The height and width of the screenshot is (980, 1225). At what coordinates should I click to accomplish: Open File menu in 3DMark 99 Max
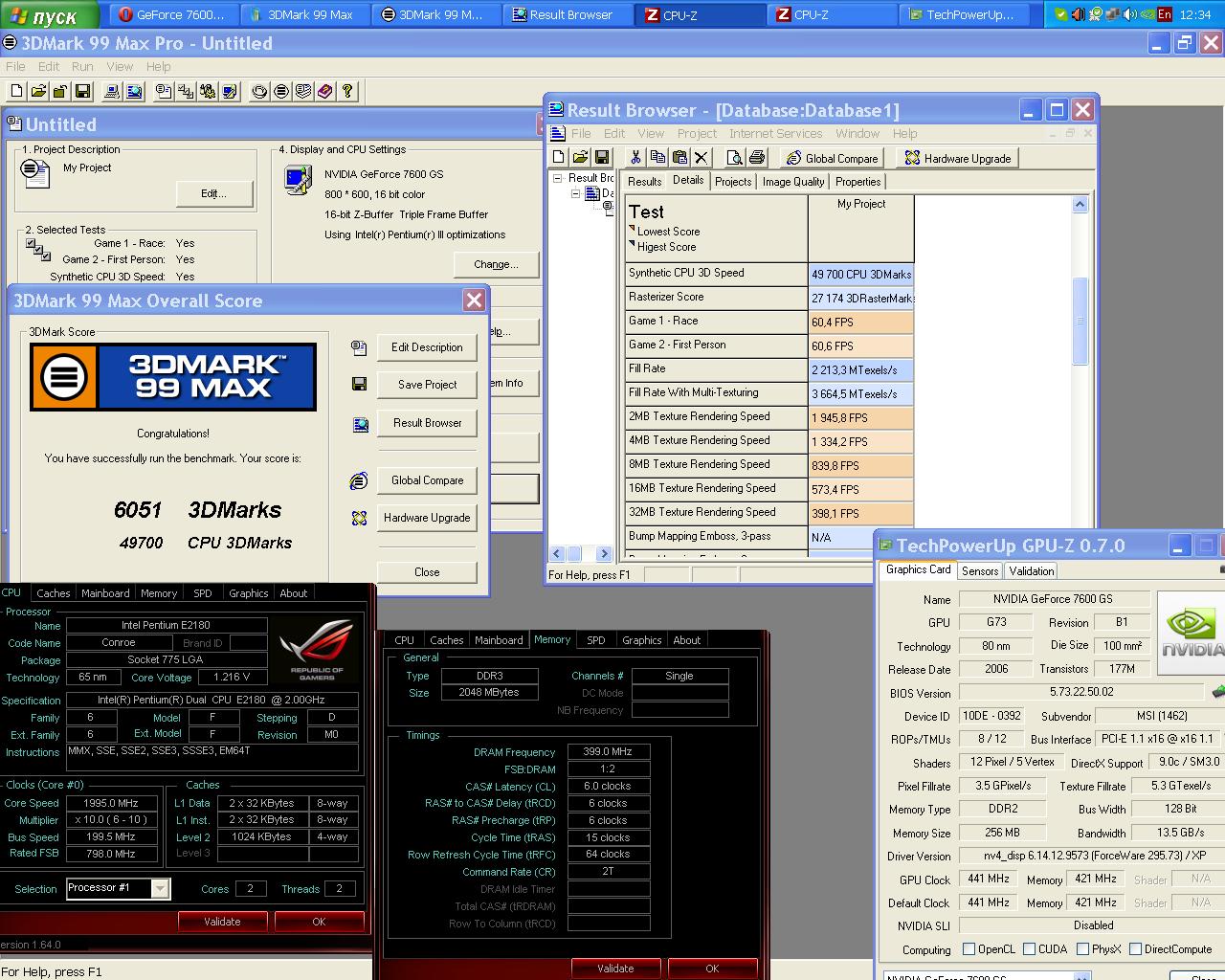click(16, 66)
